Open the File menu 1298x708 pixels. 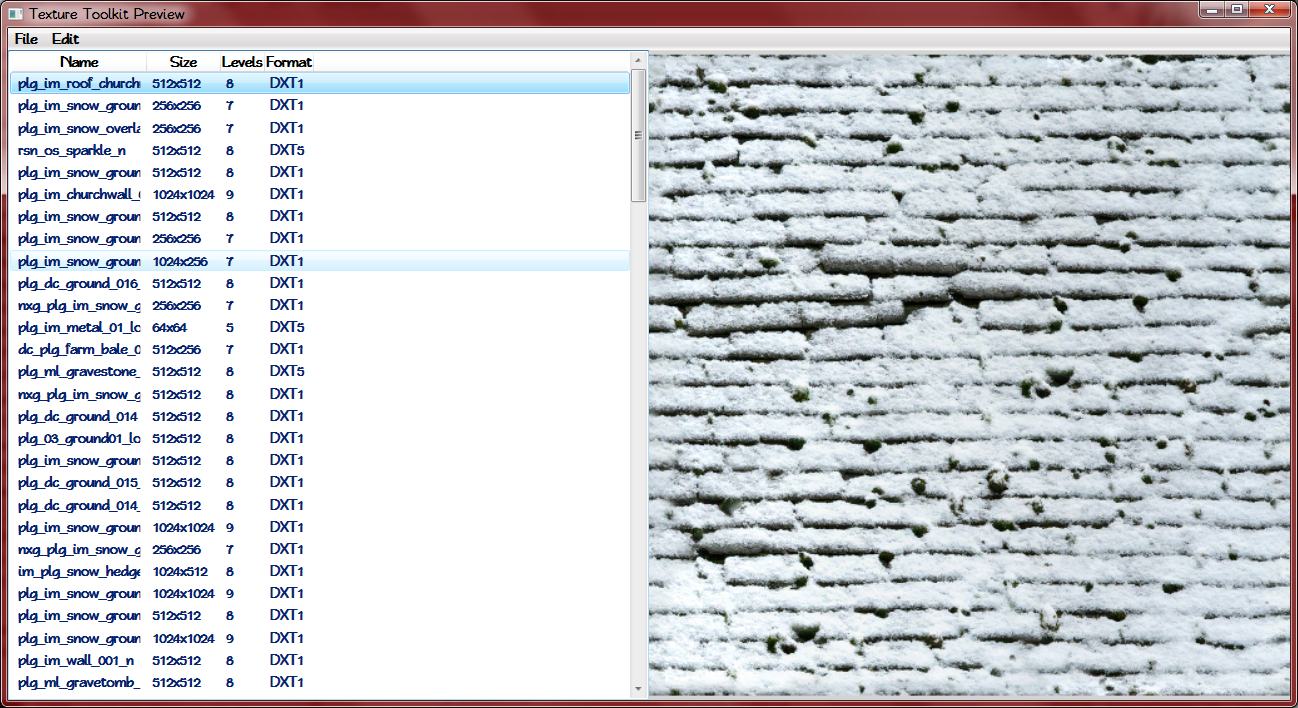(x=26, y=39)
